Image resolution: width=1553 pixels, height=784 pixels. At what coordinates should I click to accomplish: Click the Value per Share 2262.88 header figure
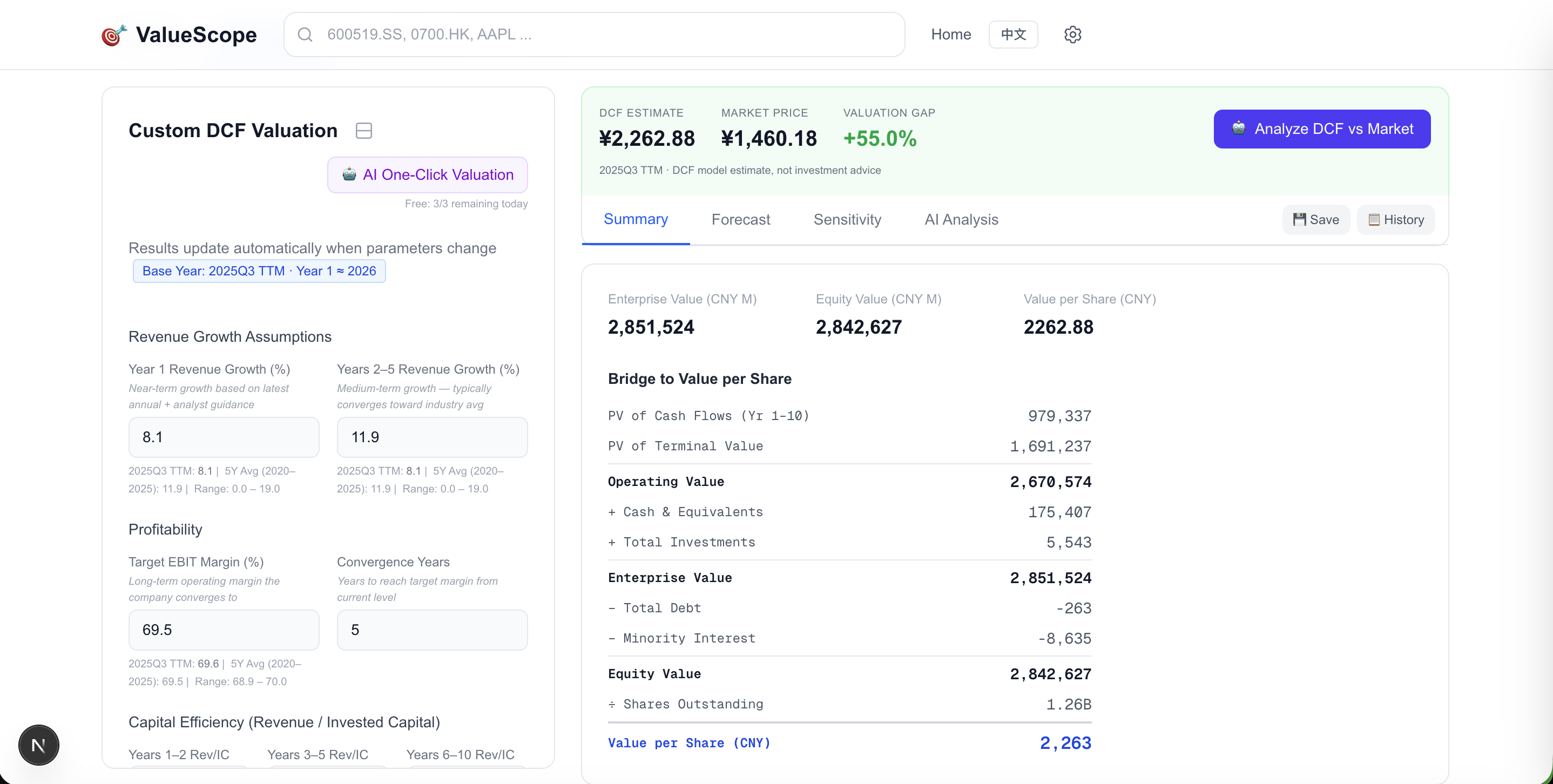[x=1058, y=327]
